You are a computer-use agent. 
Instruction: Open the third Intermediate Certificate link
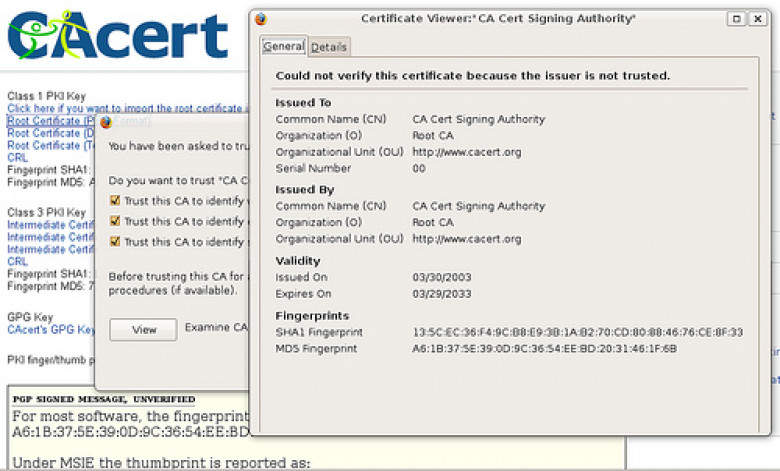coord(50,249)
